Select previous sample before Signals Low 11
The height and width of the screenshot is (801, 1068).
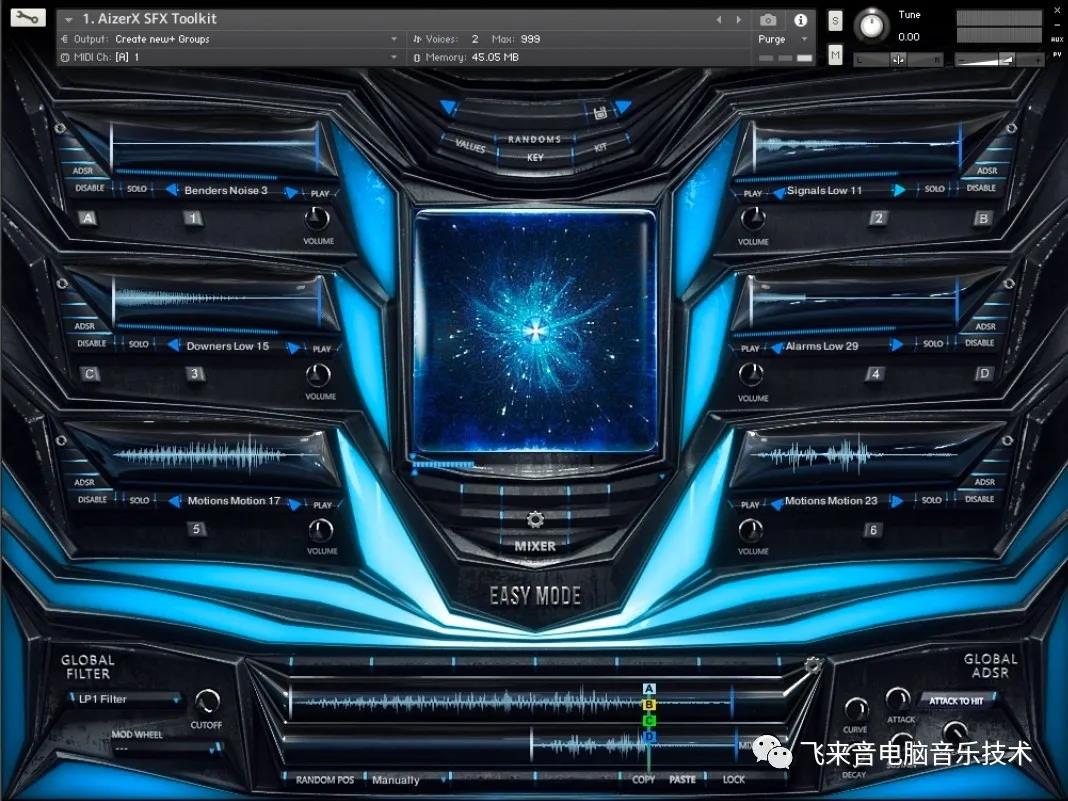point(779,193)
